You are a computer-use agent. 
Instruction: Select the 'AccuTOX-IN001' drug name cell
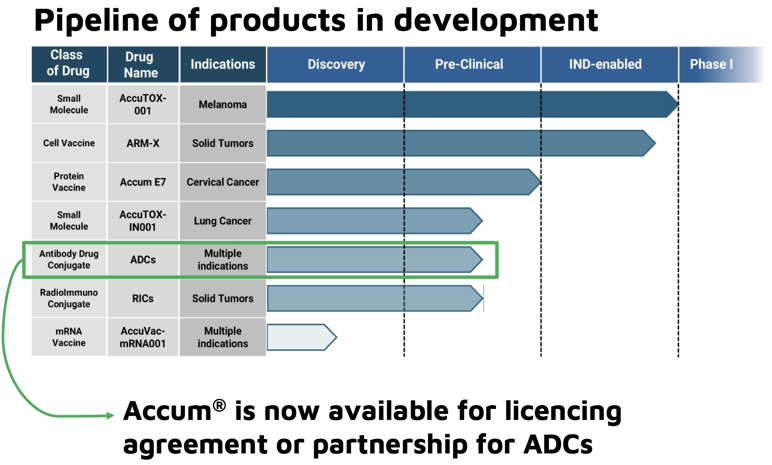143,221
